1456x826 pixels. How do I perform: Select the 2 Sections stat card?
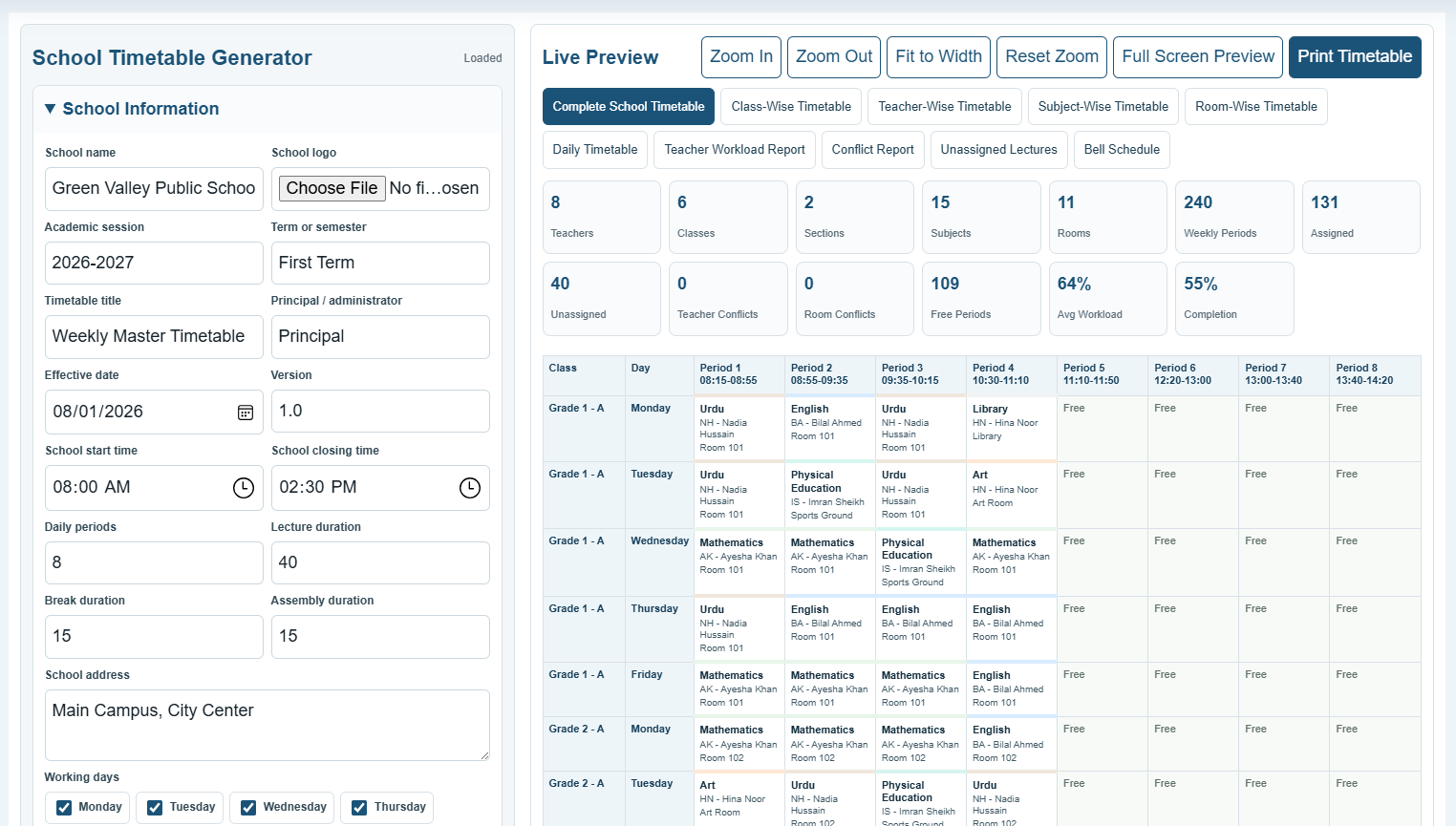coord(855,218)
